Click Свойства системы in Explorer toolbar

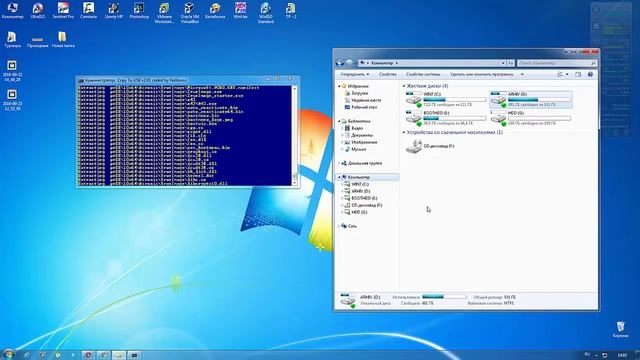423,74
